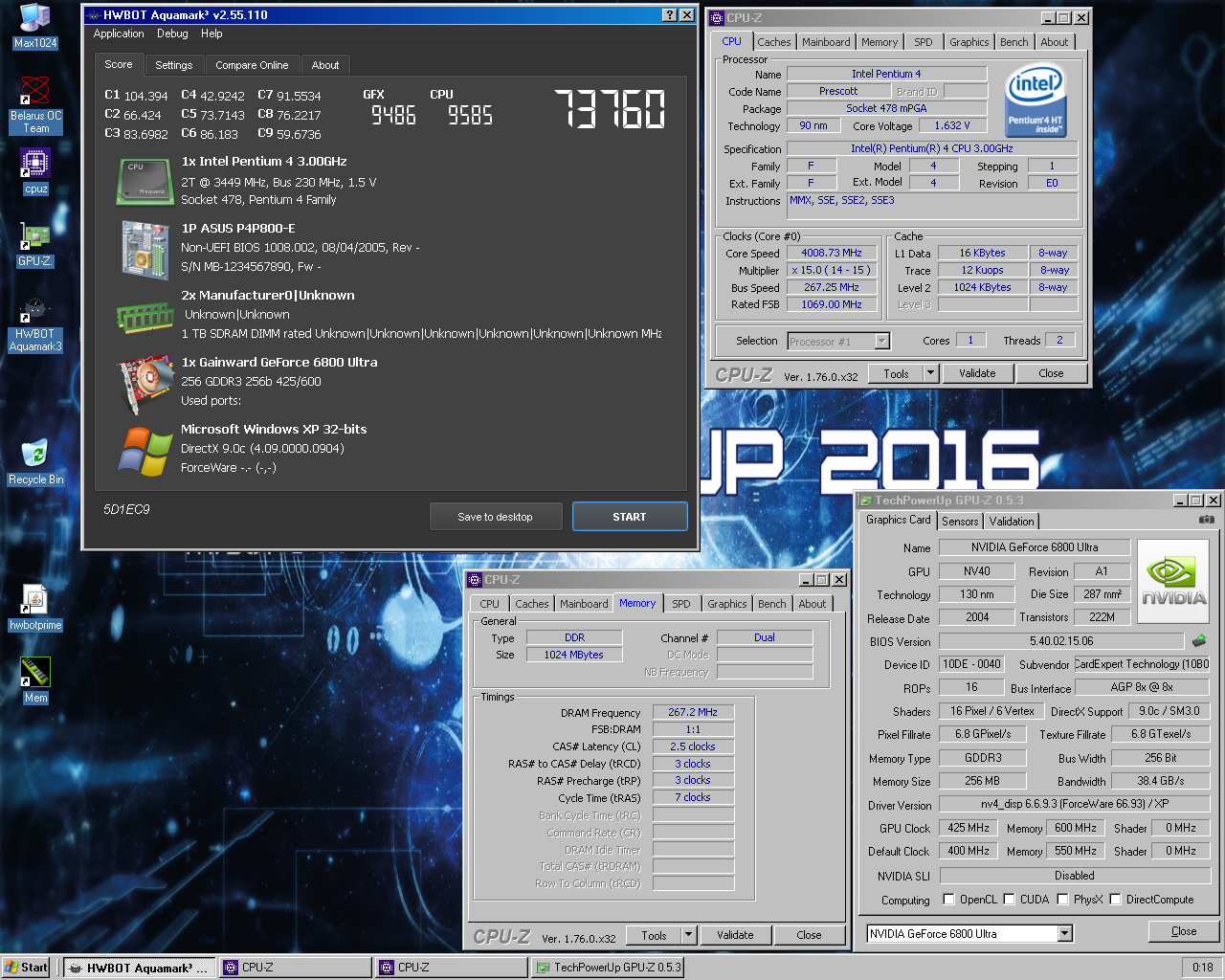
Task: Switch to Settings tab in Aquamark
Action: pos(174,65)
